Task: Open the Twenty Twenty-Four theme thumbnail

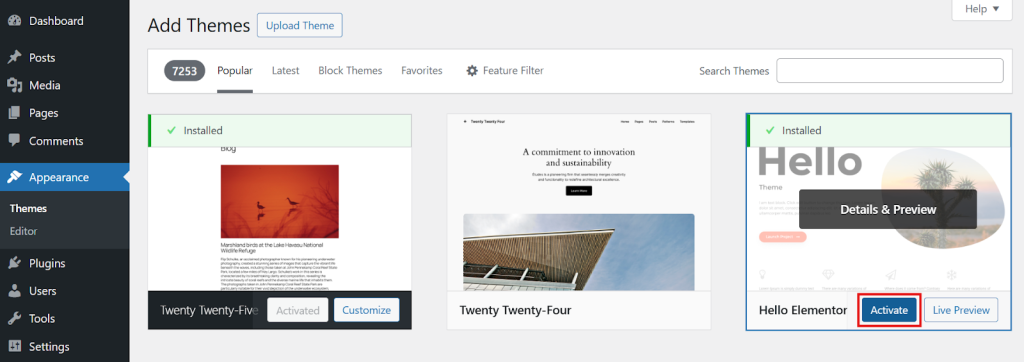Action: [x=579, y=203]
